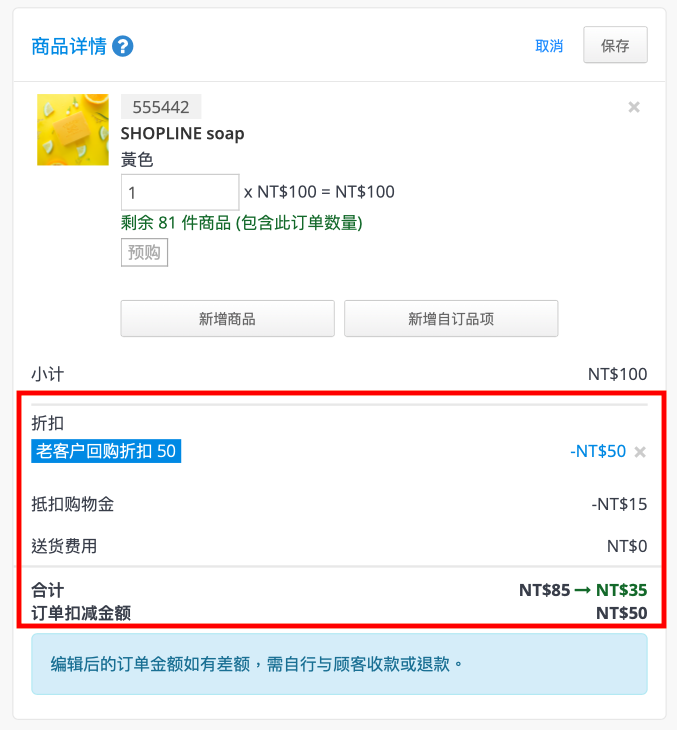Image resolution: width=677 pixels, height=730 pixels.
Task: Click the 老客户回购折扣 50 discount label
Action: (x=106, y=451)
